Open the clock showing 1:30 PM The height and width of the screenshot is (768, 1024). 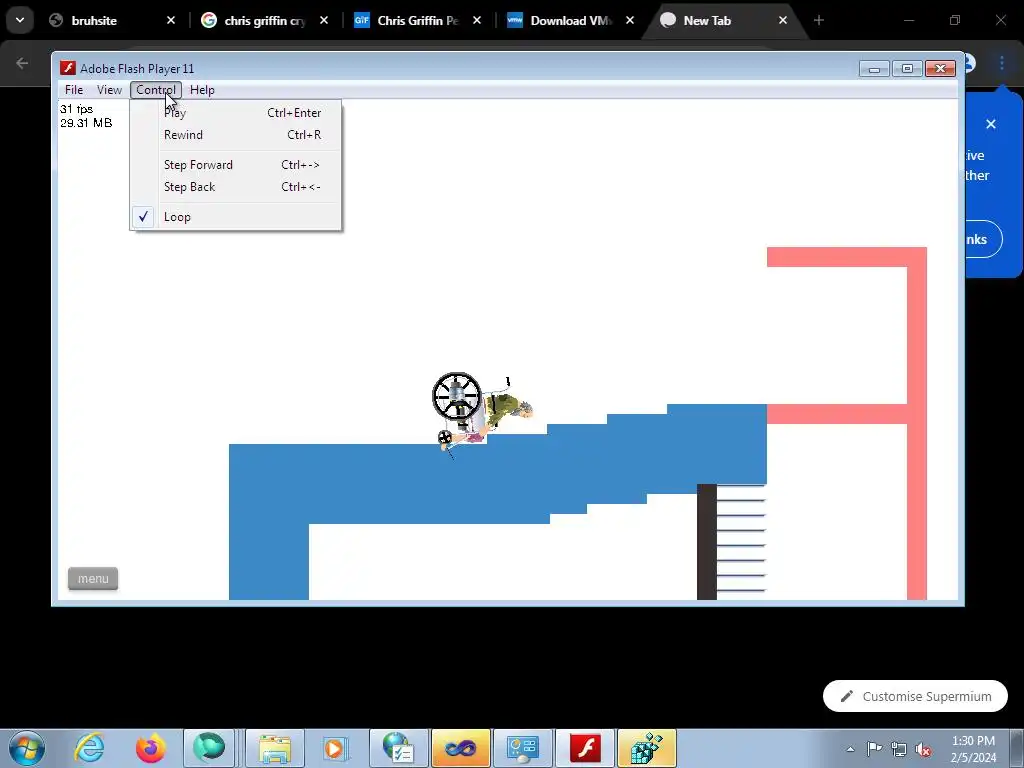pos(973,749)
